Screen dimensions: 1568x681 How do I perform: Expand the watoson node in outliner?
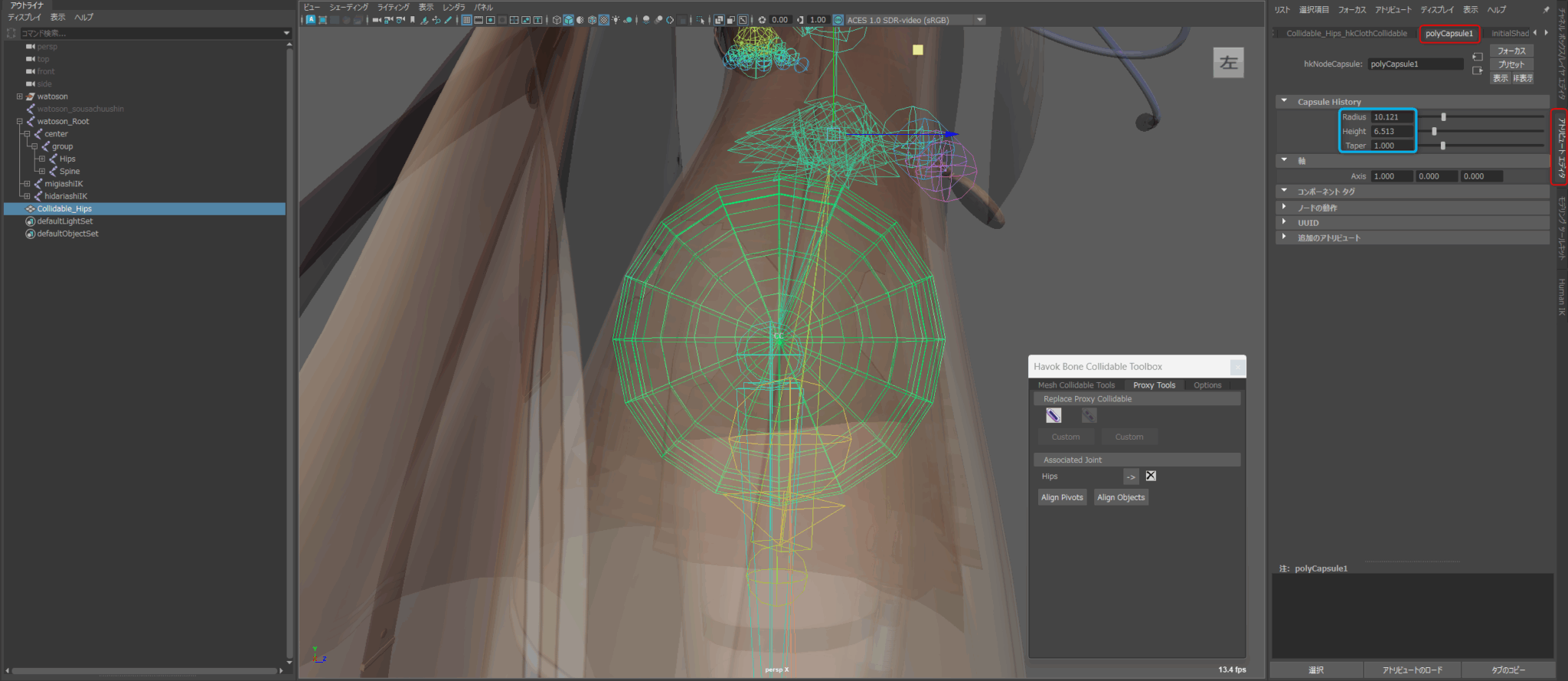pyautogui.click(x=19, y=97)
